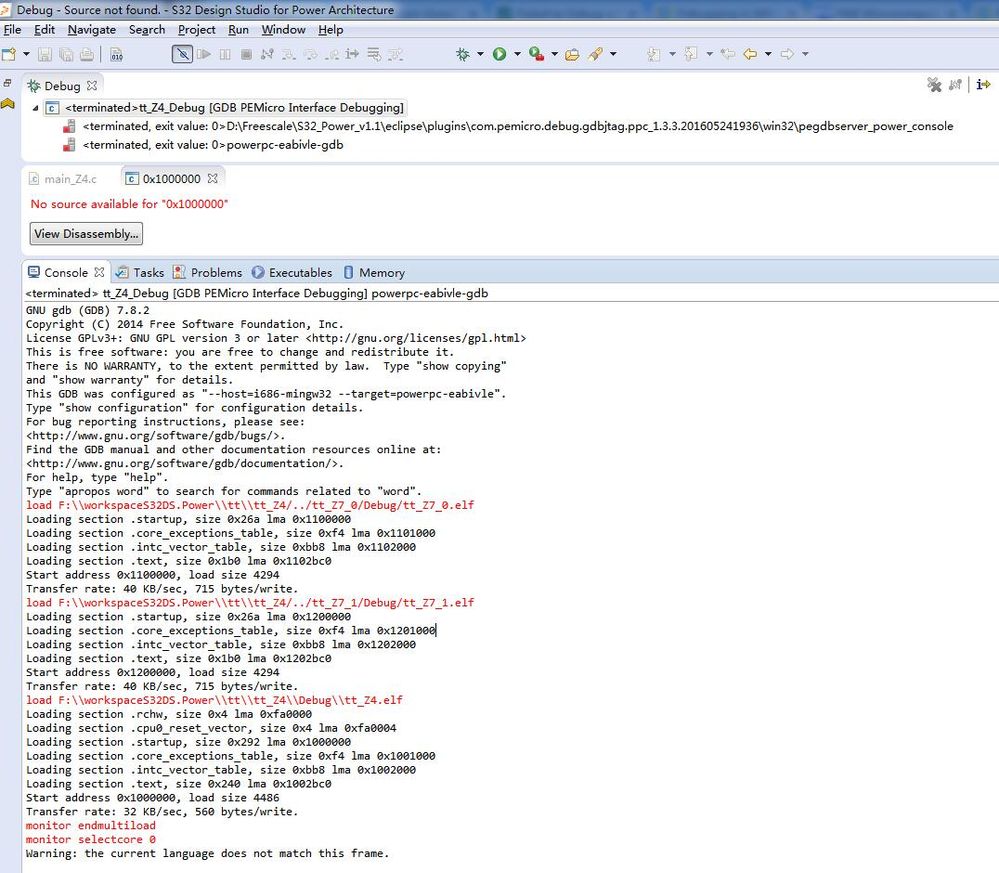The image size is (999, 873).
Task: Open the Search menu
Action: [147, 30]
